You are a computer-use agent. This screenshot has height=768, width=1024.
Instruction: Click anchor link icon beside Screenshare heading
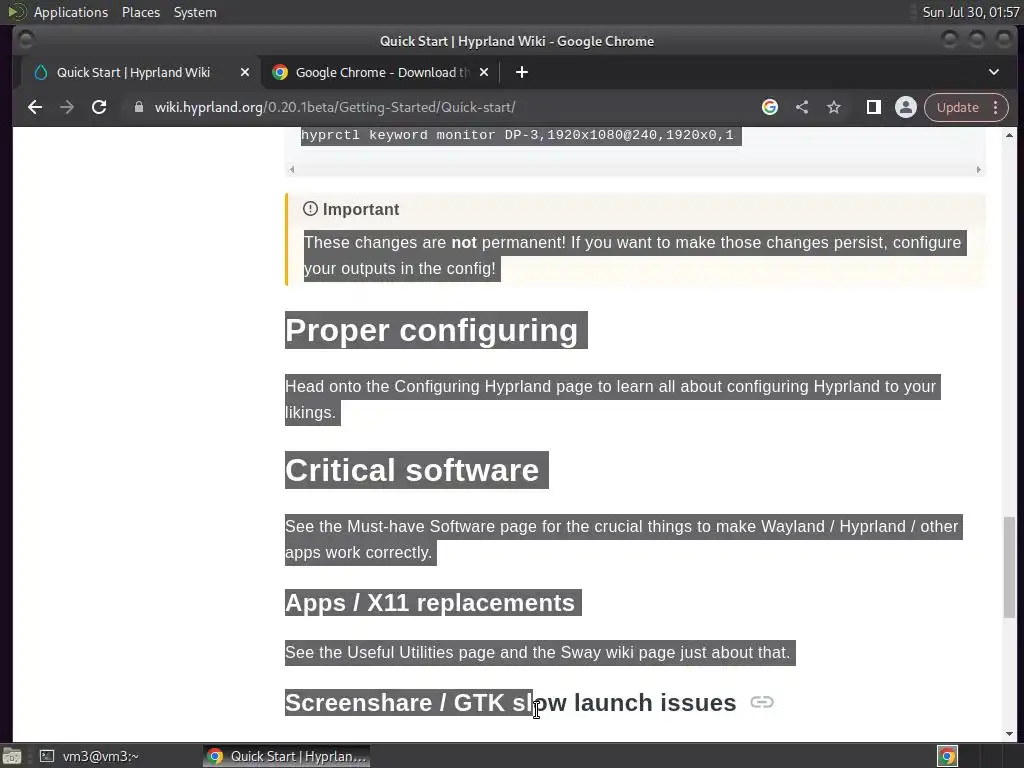click(761, 702)
